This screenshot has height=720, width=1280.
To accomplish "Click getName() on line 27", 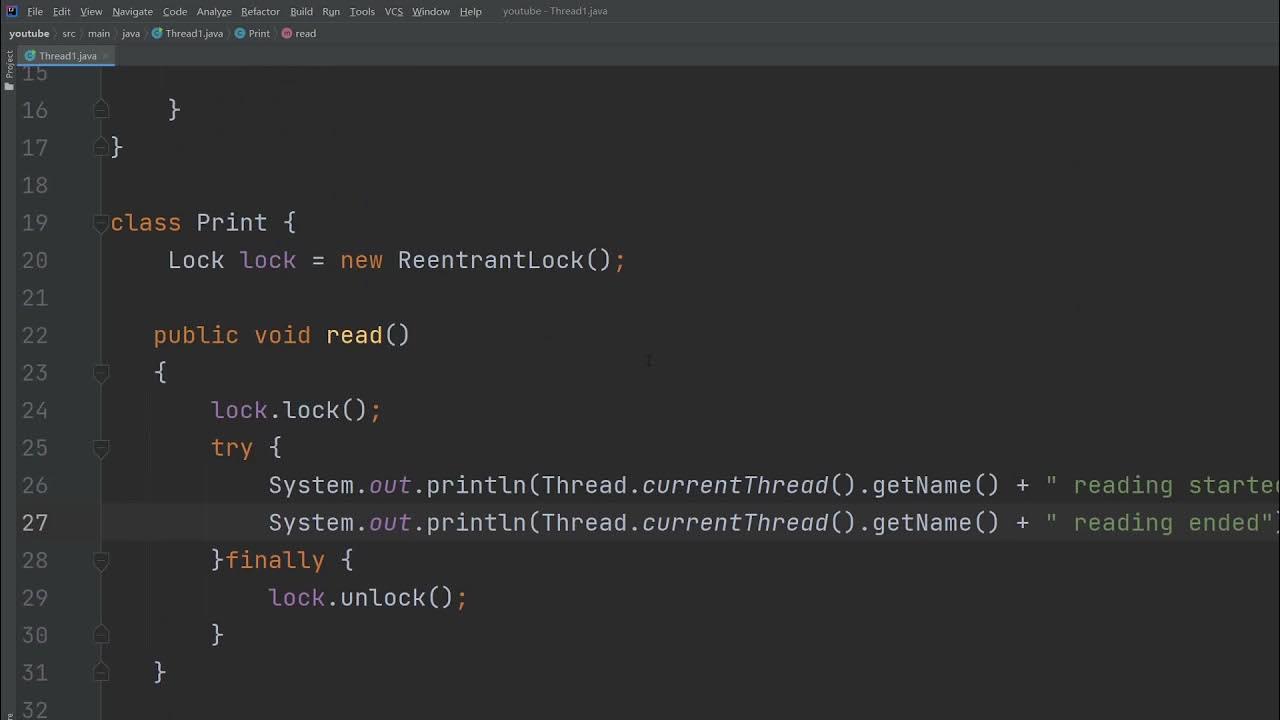I will pos(936,522).
